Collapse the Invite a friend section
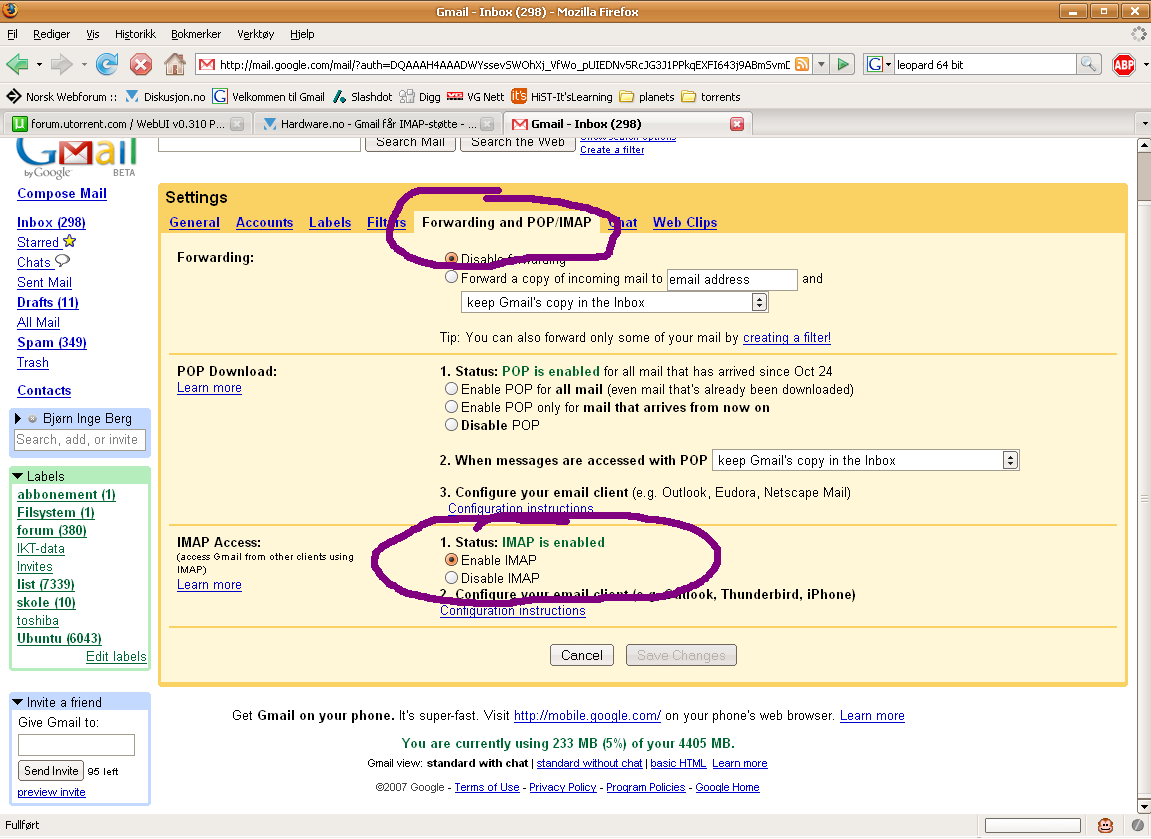The image size is (1151, 839). [18, 702]
